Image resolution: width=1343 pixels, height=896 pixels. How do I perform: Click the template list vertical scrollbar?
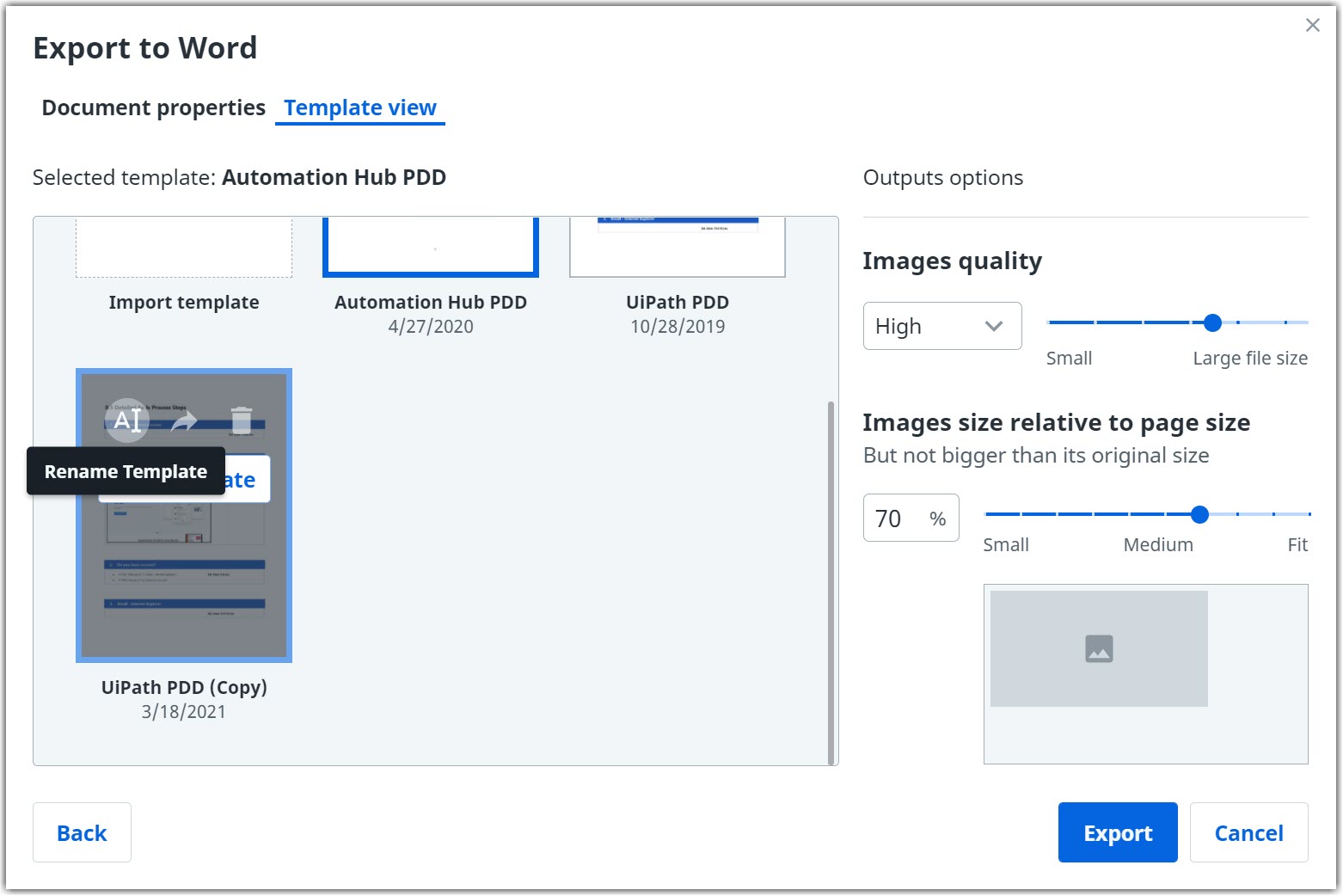click(x=831, y=582)
